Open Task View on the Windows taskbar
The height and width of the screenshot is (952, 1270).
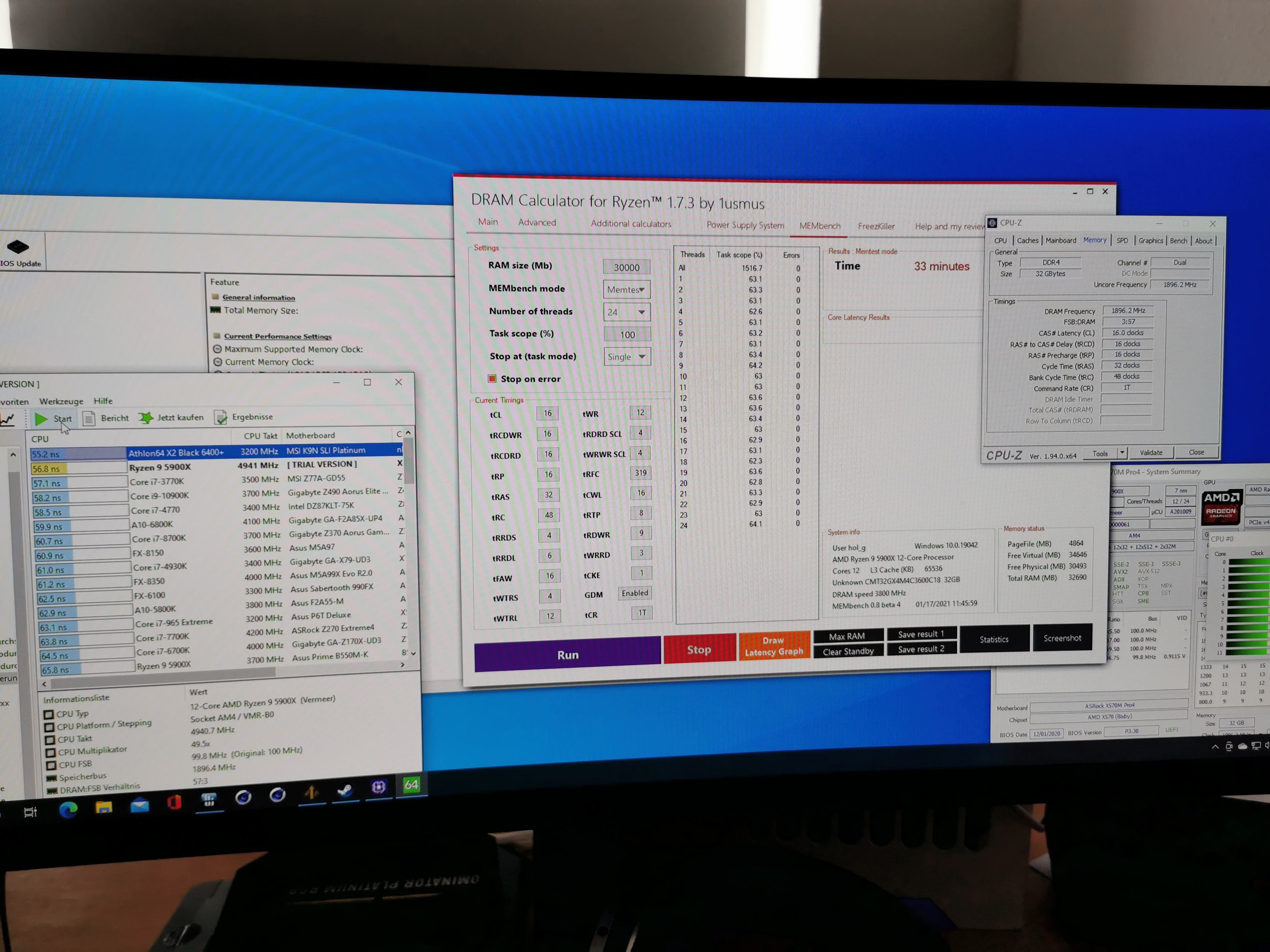pyautogui.click(x=30, y=812)
